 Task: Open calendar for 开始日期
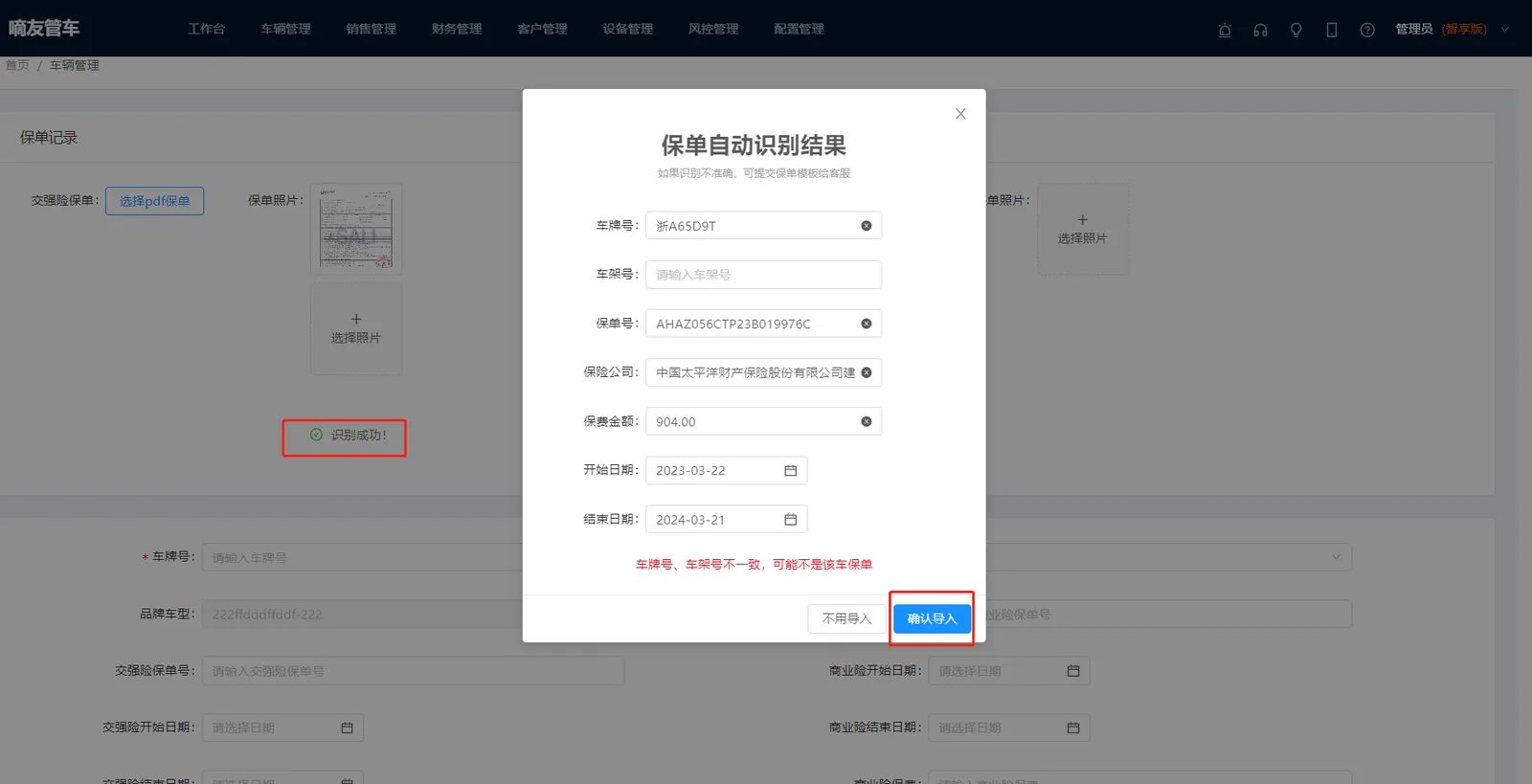pos(791,470)
